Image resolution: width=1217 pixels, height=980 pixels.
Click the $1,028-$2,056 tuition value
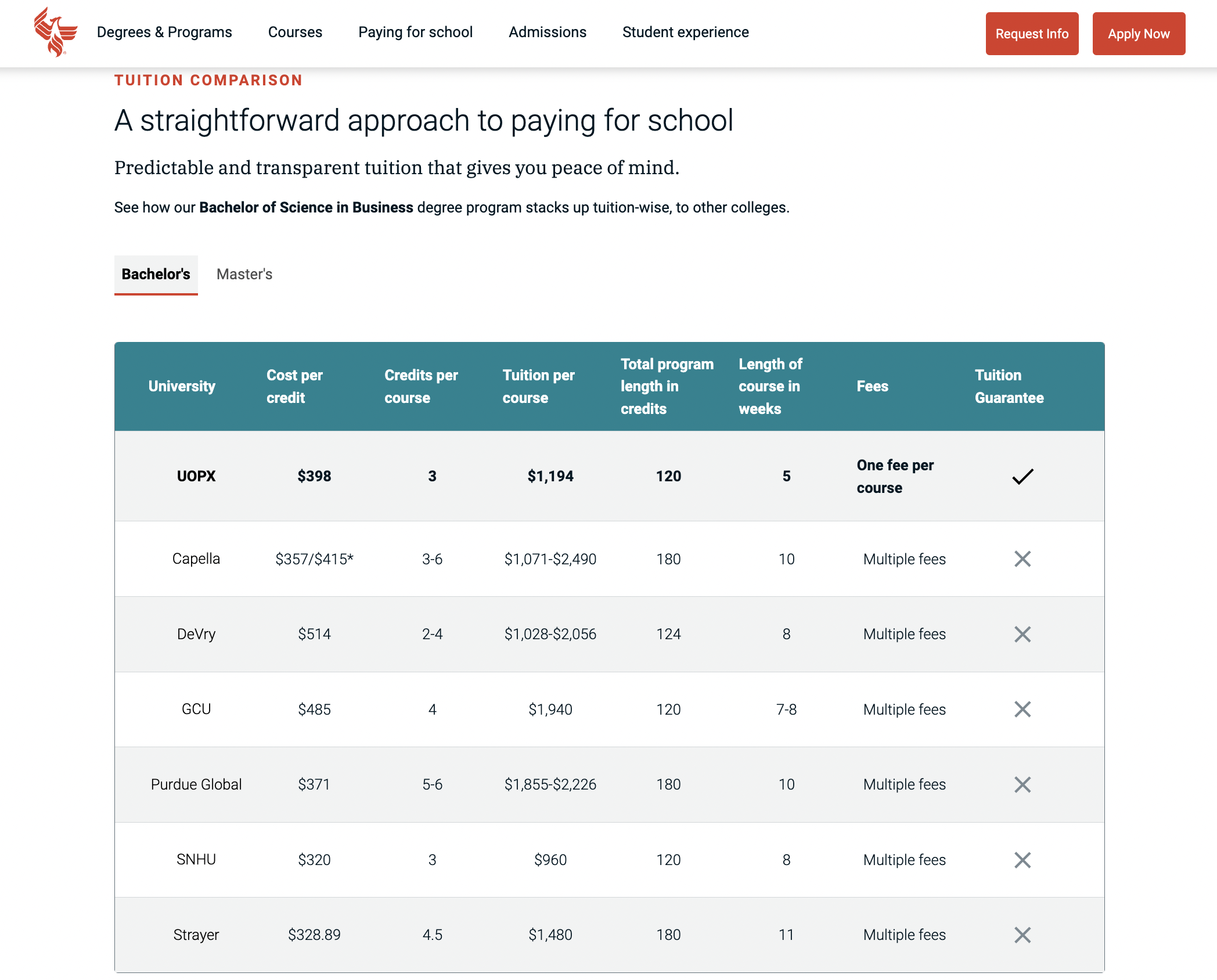pos(550,634)
